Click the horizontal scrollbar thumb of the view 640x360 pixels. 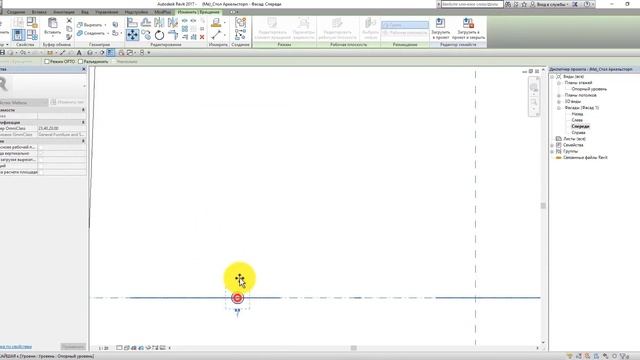tap(353, 348)
